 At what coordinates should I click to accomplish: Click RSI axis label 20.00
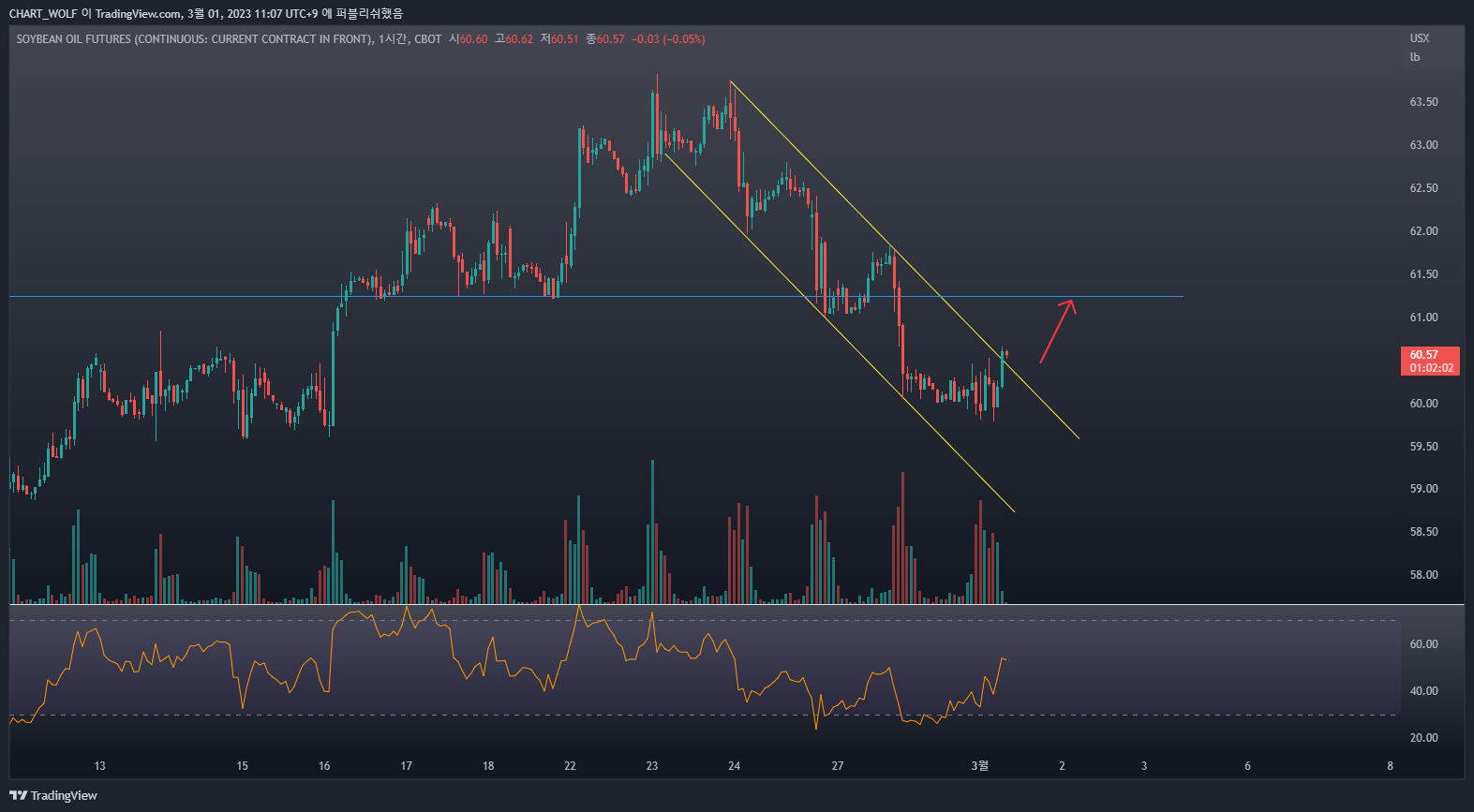click(1423, 738)
